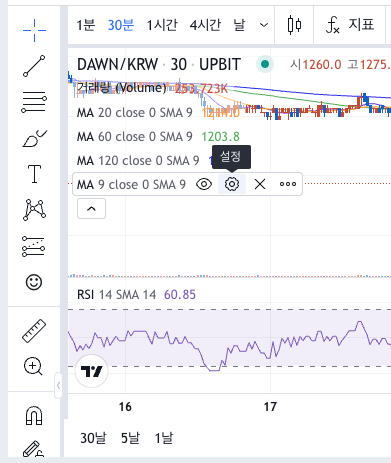
Task: Expand the time interval dropdown arrow
Action: [264, 25]
